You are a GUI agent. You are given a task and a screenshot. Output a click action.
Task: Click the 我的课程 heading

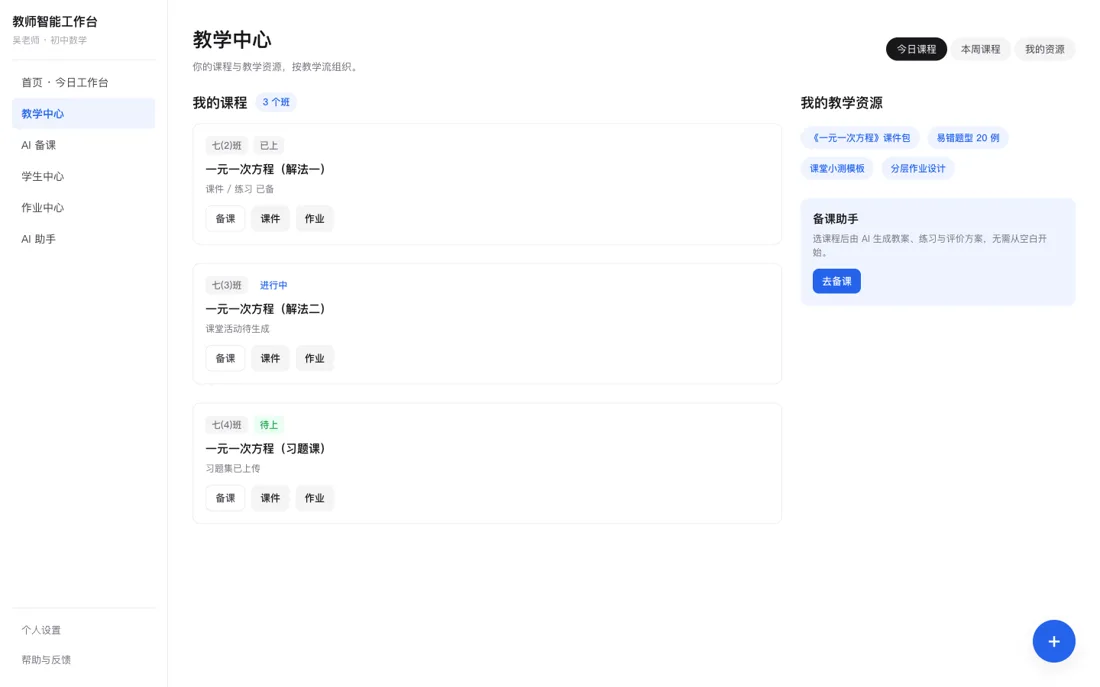click(x=220, y=103)
